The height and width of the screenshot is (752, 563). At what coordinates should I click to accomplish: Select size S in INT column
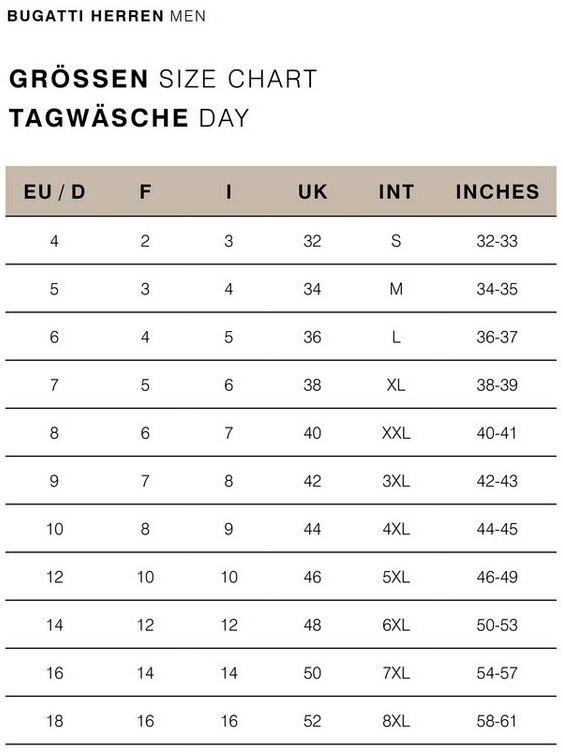pyautogui.click(x=396, y=241)
